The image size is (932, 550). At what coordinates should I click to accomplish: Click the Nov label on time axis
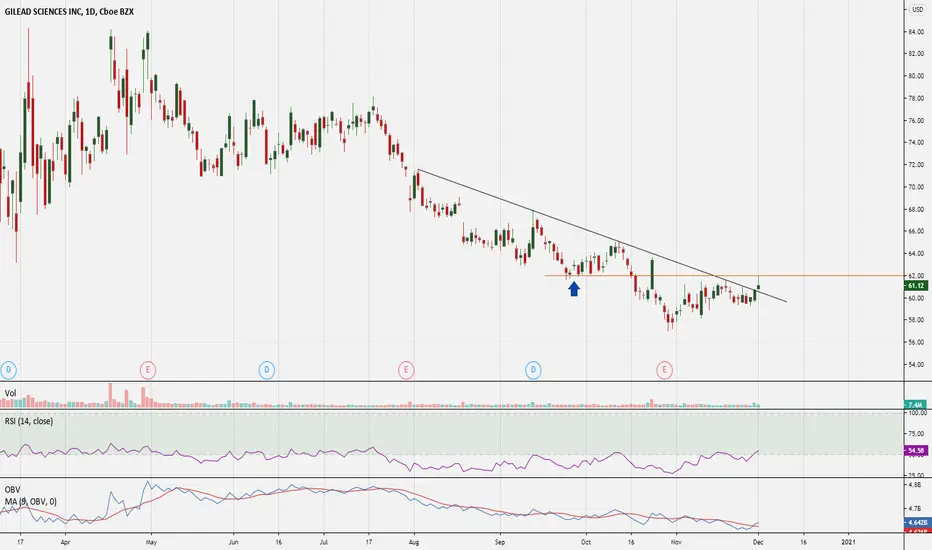coord(676,542)
